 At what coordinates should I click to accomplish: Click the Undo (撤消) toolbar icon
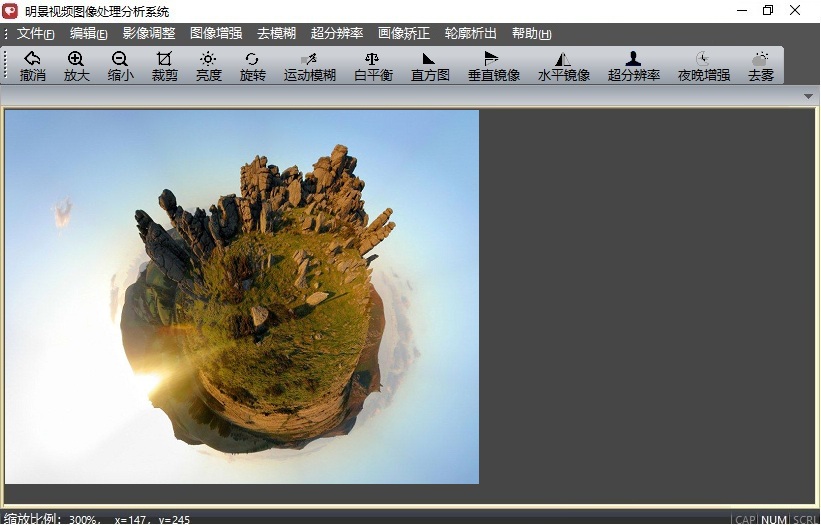point(32,66)
